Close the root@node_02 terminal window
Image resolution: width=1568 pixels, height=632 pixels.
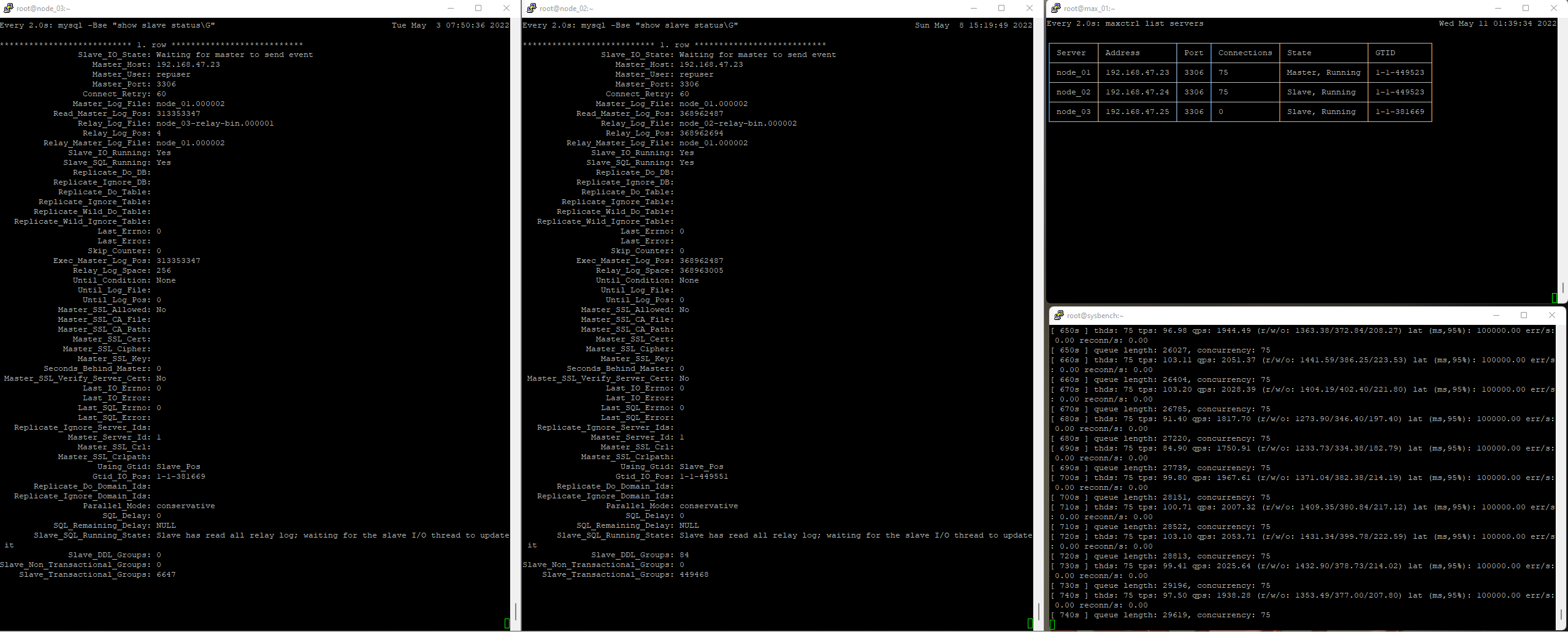point(1029,9)
